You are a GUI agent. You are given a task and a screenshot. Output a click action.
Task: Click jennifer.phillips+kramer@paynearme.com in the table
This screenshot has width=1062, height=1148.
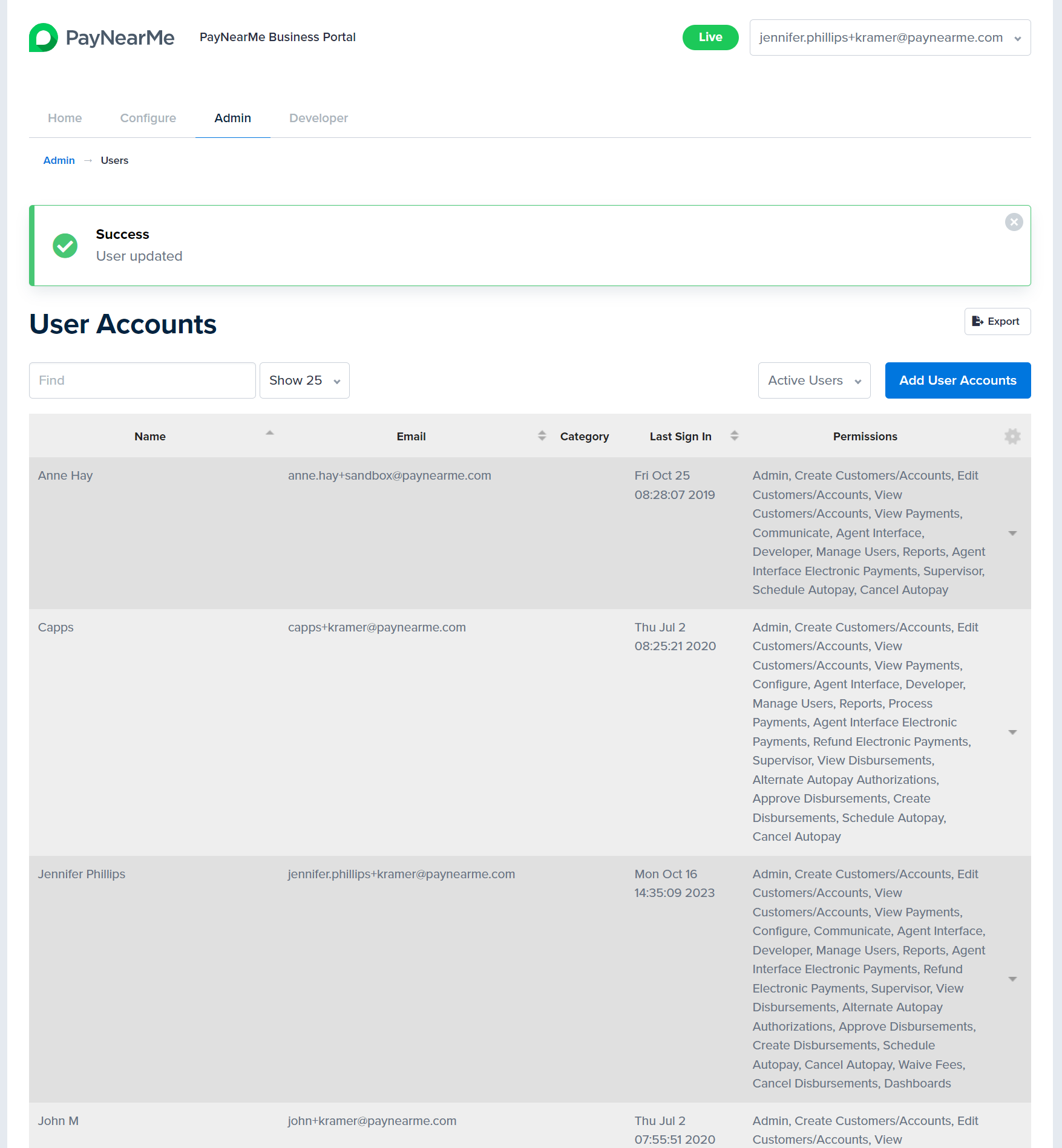tap(401, 874)
